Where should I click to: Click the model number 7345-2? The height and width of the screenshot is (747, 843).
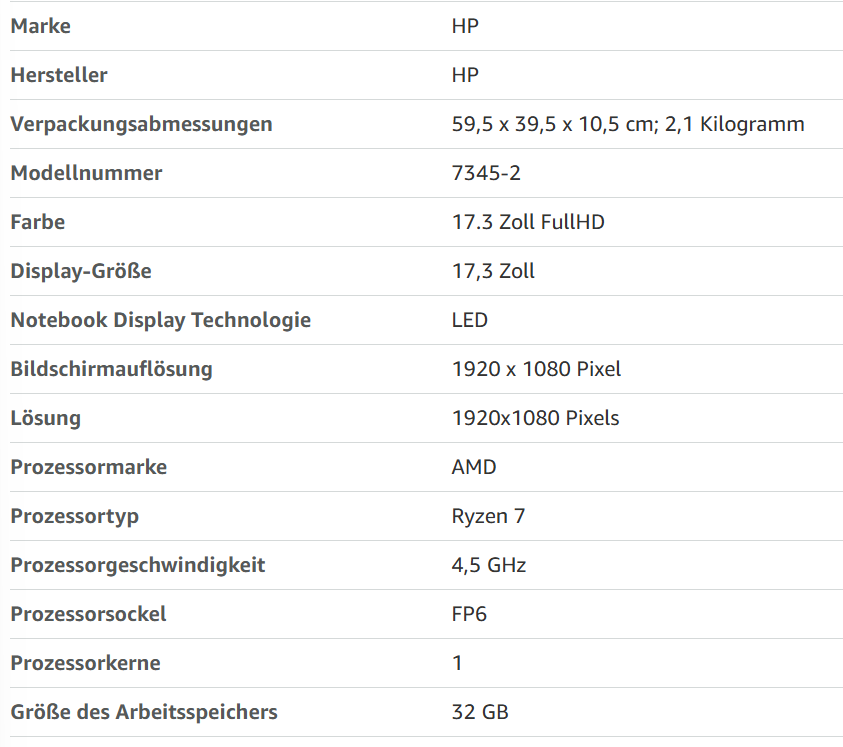coord(486,173)
